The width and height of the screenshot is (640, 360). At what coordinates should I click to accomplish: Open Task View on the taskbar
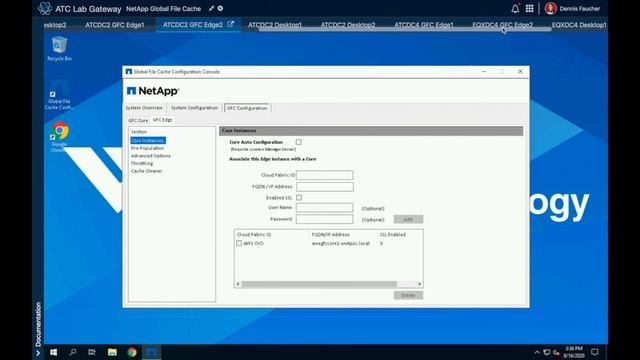click(92, 352)
